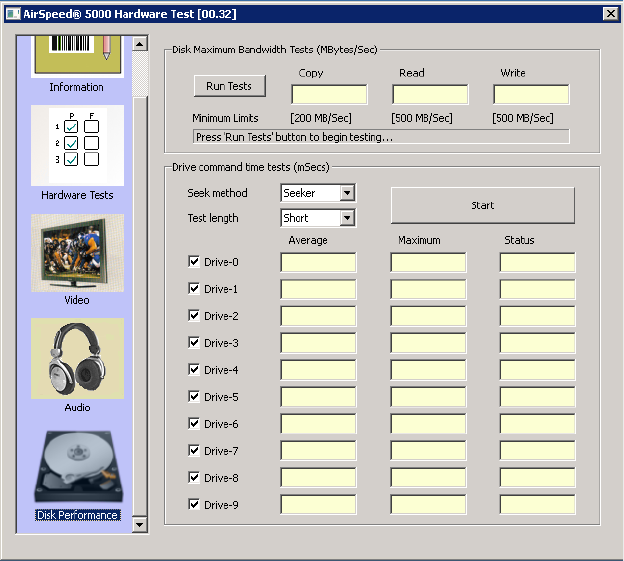Click the Drive-3 Maximum field

428,343
